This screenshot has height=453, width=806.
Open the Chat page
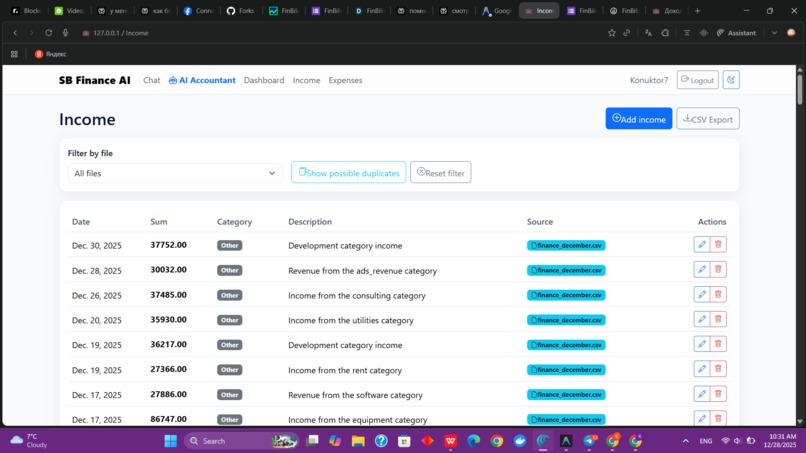[x=152, y=80]
